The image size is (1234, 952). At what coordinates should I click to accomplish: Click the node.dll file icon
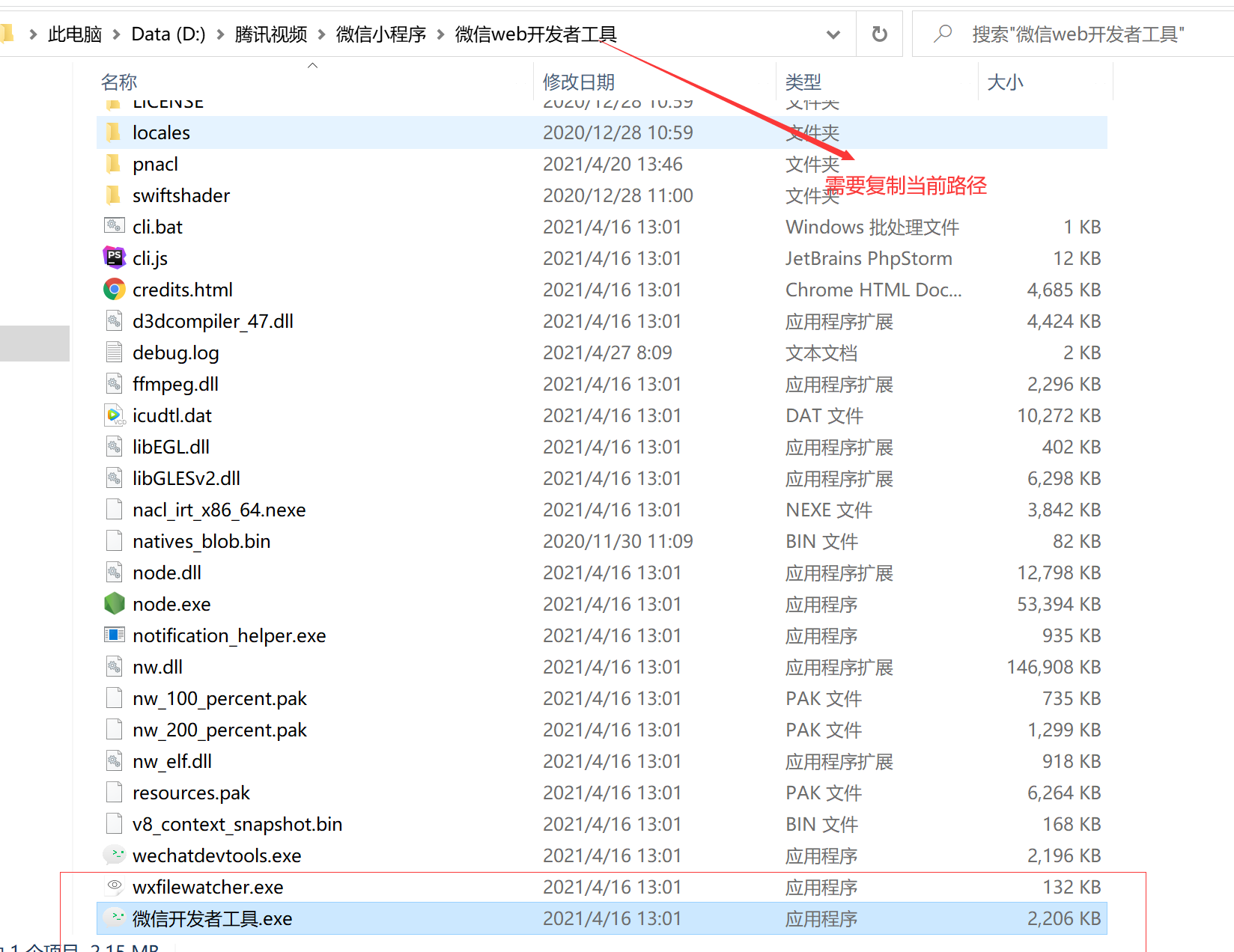click(x=114, y=573)
